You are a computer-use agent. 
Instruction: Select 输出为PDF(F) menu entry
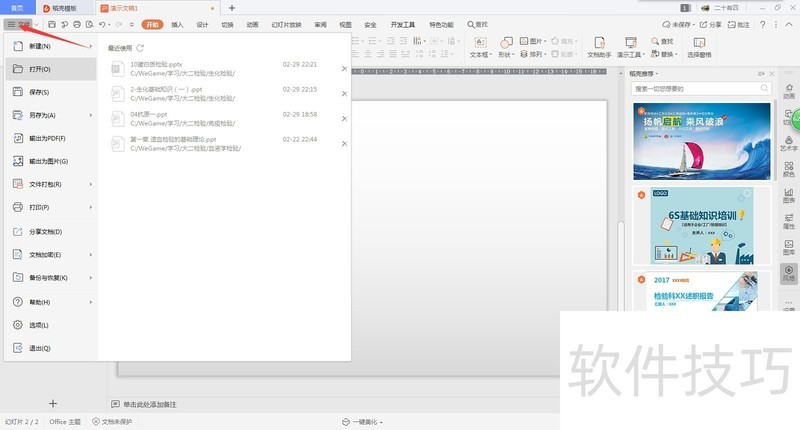pyautogui.click(x=51, y=138)
